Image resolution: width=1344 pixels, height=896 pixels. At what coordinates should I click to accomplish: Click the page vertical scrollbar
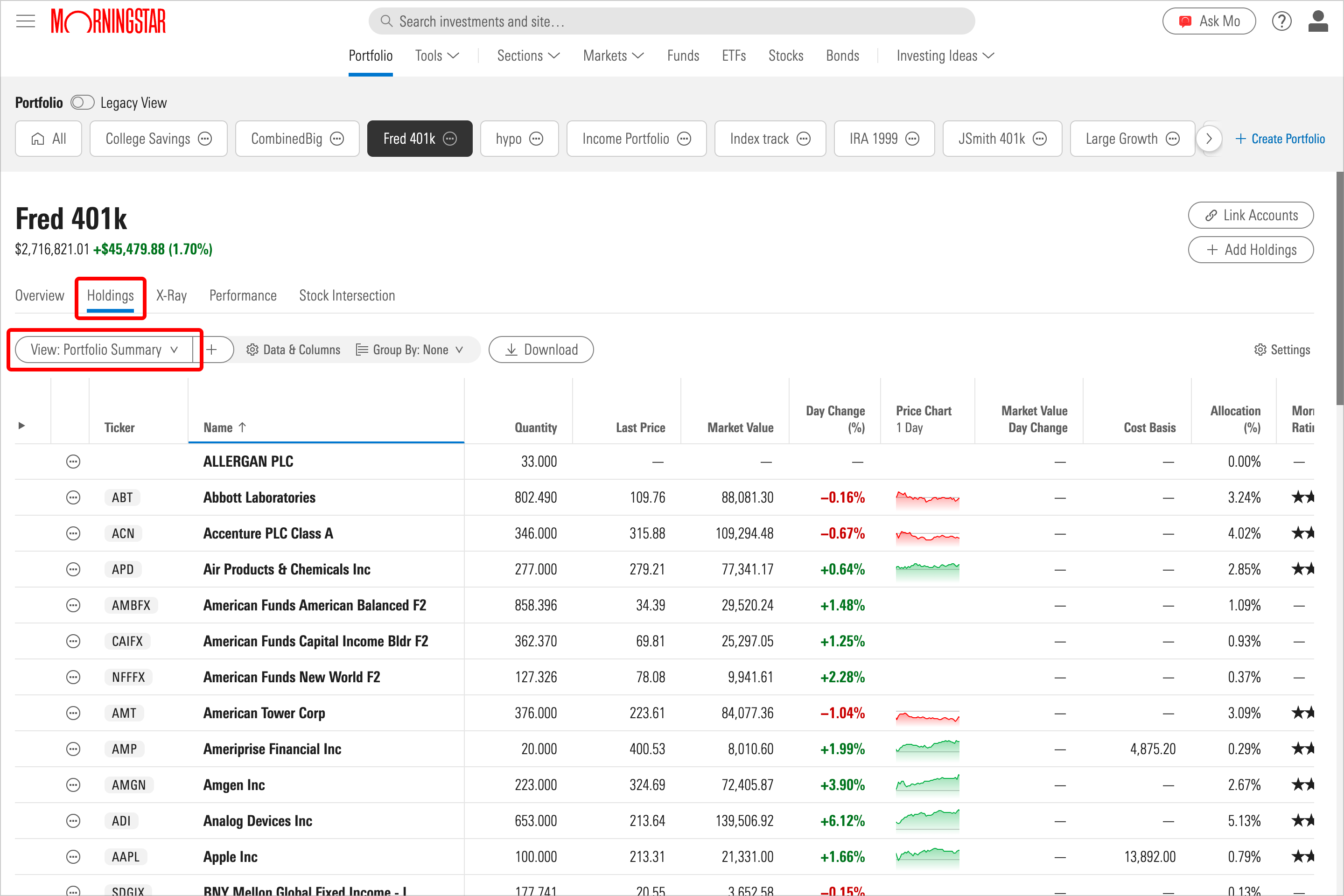point(1339,288)
